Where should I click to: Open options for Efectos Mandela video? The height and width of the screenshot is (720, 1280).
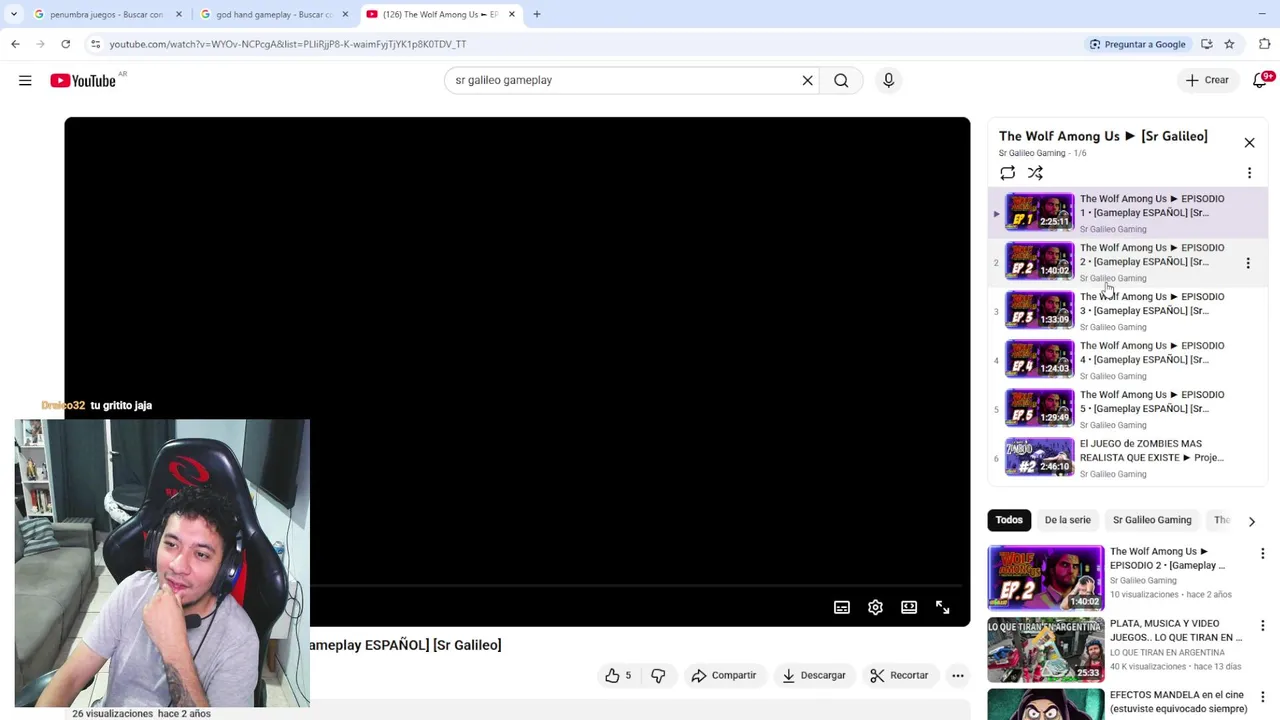[1262, 697]
